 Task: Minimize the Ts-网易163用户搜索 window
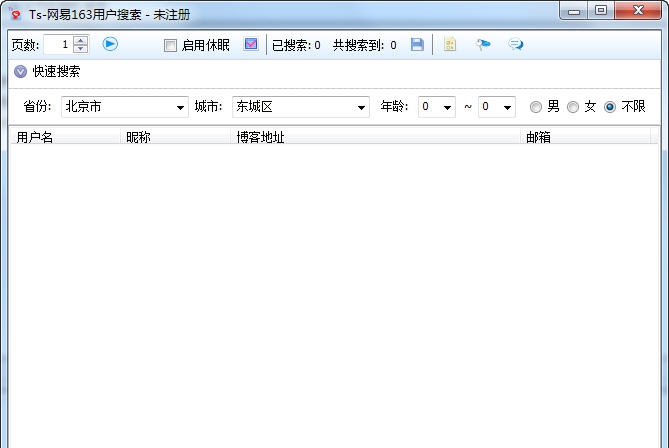point(574,11)
